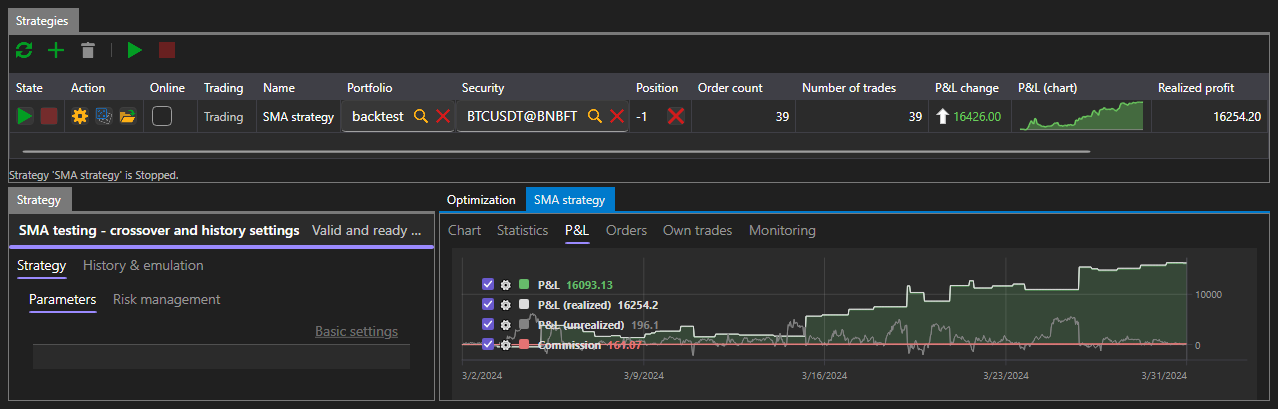The height and width of the screenshot is (409, 1278).
Task: Clear BTCUSDT@BNBFT security with red X
Action: coord(617,116)
